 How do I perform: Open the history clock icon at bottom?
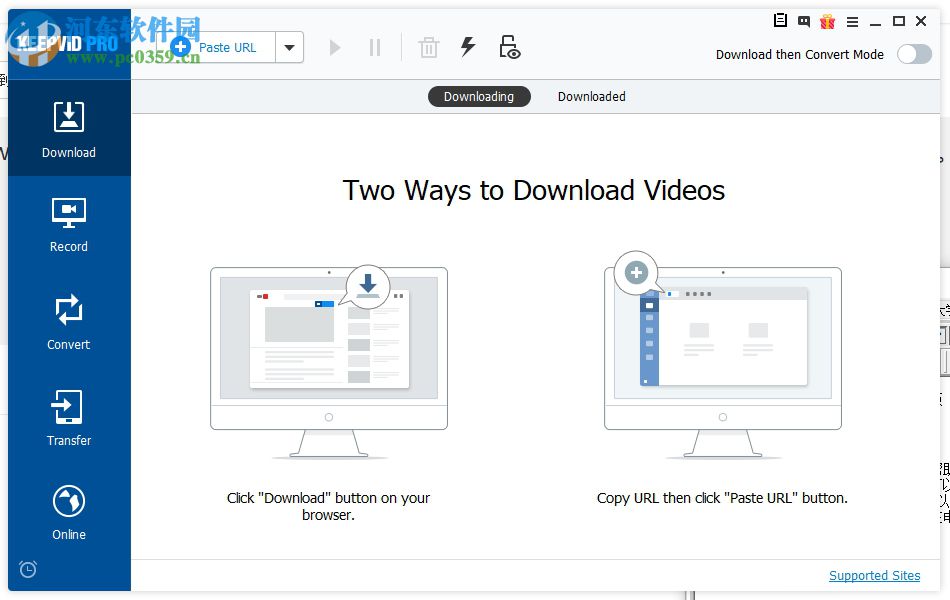click(x=28, y=569)
